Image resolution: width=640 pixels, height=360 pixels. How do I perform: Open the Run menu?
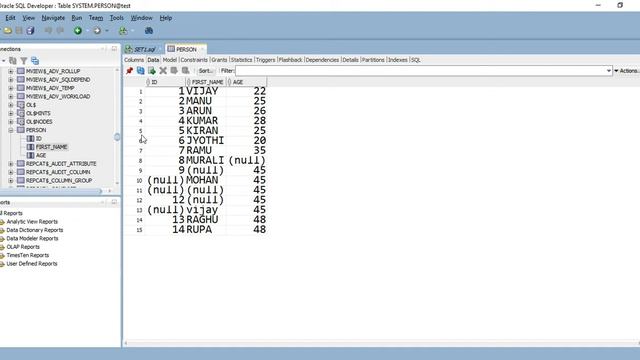(x=77, y=18)
